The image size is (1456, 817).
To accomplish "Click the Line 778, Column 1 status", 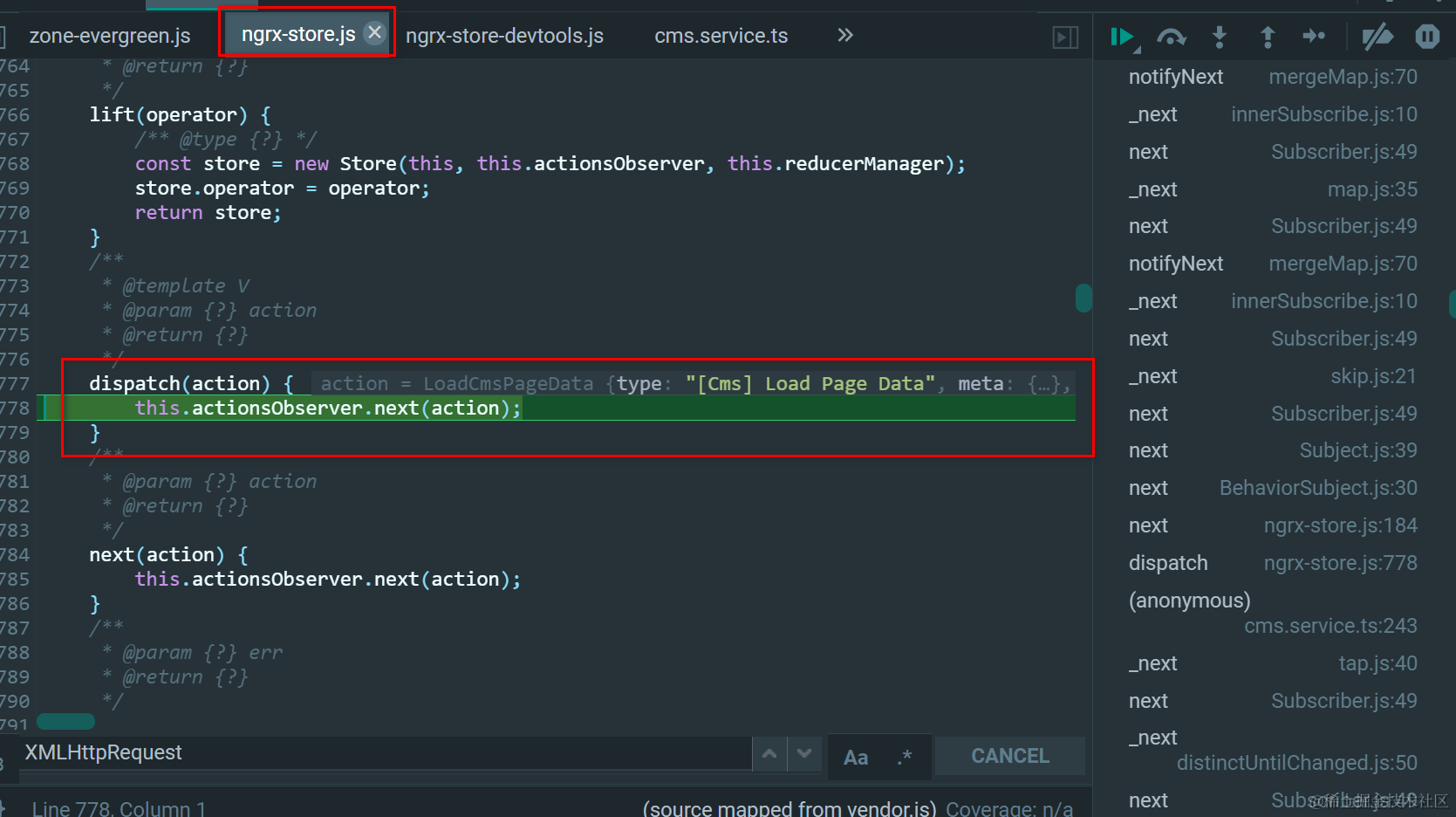I will click(x=119, y=808).
